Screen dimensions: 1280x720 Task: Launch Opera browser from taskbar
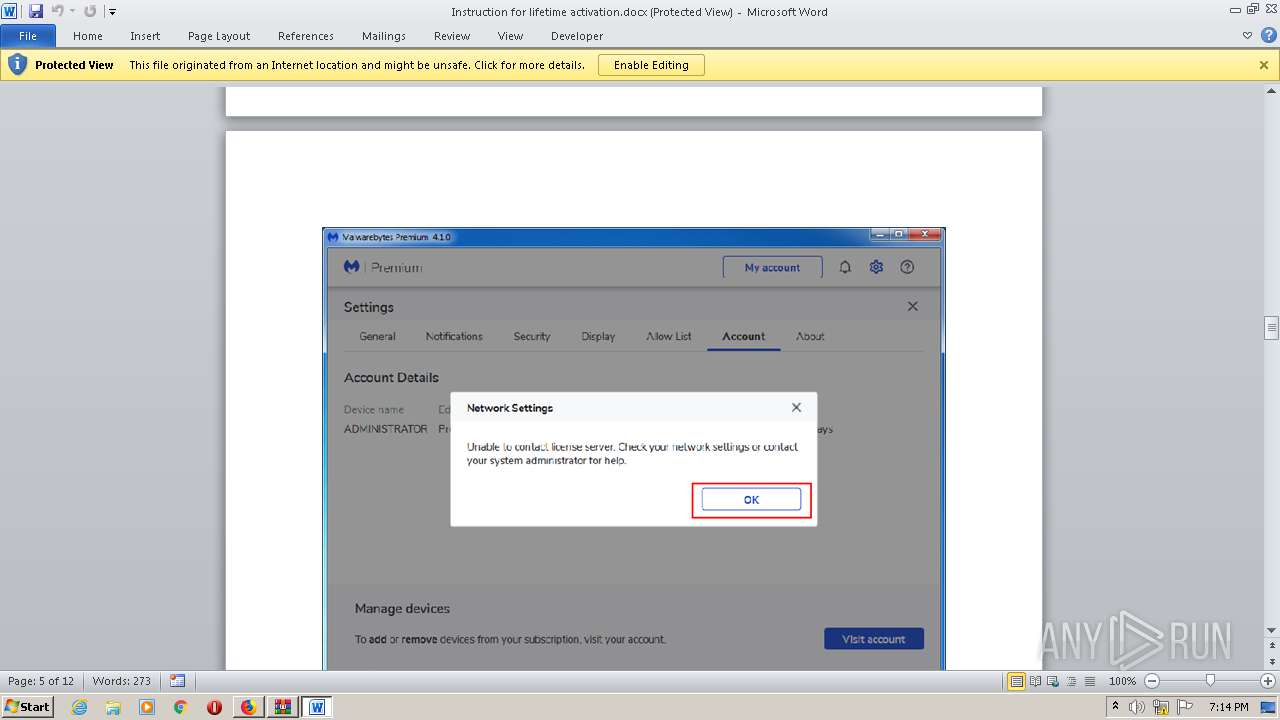point(214,707)
